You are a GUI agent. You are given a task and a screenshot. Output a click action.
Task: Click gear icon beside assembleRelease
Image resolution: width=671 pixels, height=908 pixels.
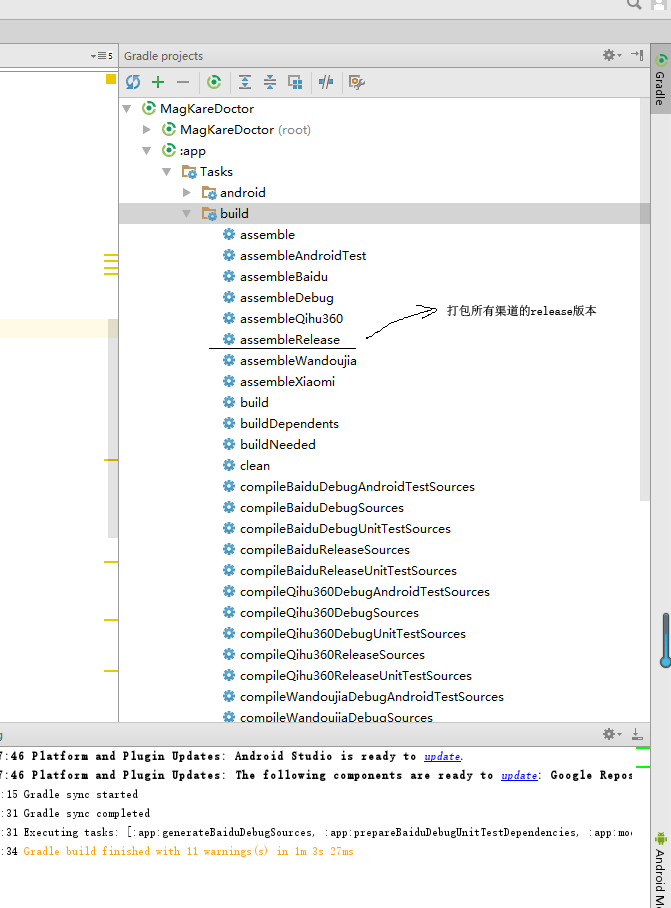(229, 339)
